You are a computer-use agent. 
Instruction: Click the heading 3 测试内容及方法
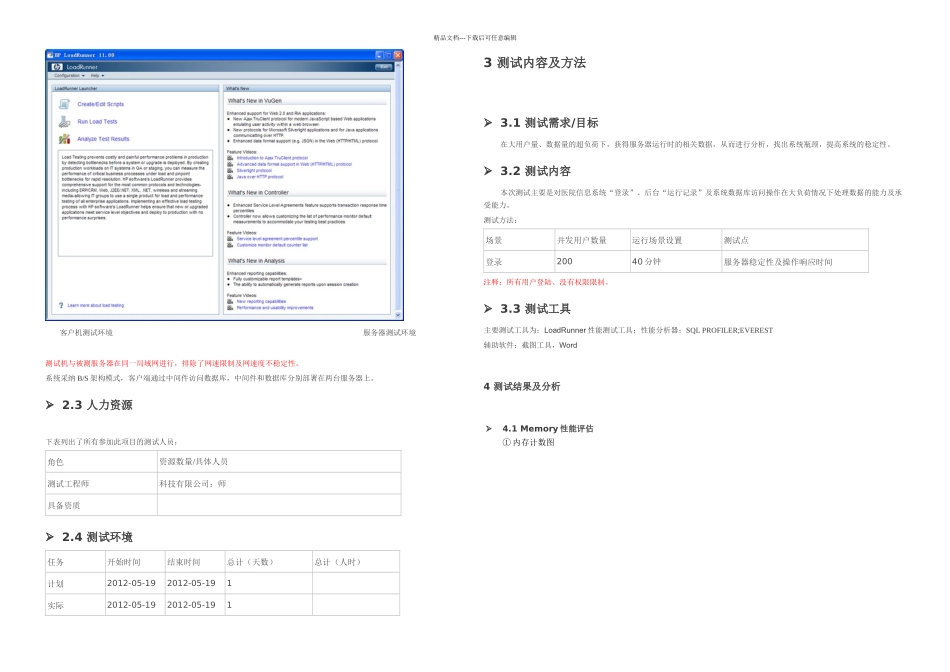pos(535,62)
